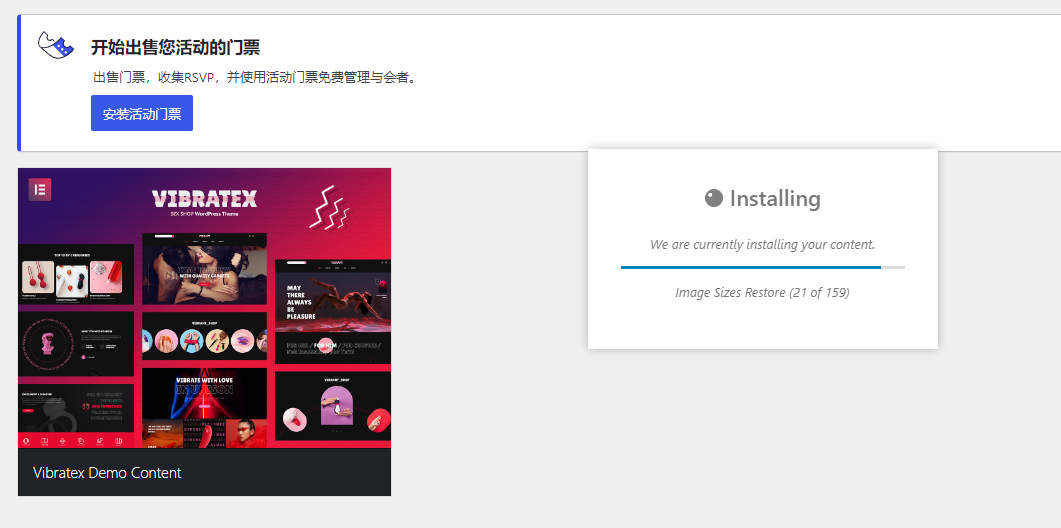Click the VIBRATEX logo in the thumbnail

pyautogui.click(x=204, y=198)
